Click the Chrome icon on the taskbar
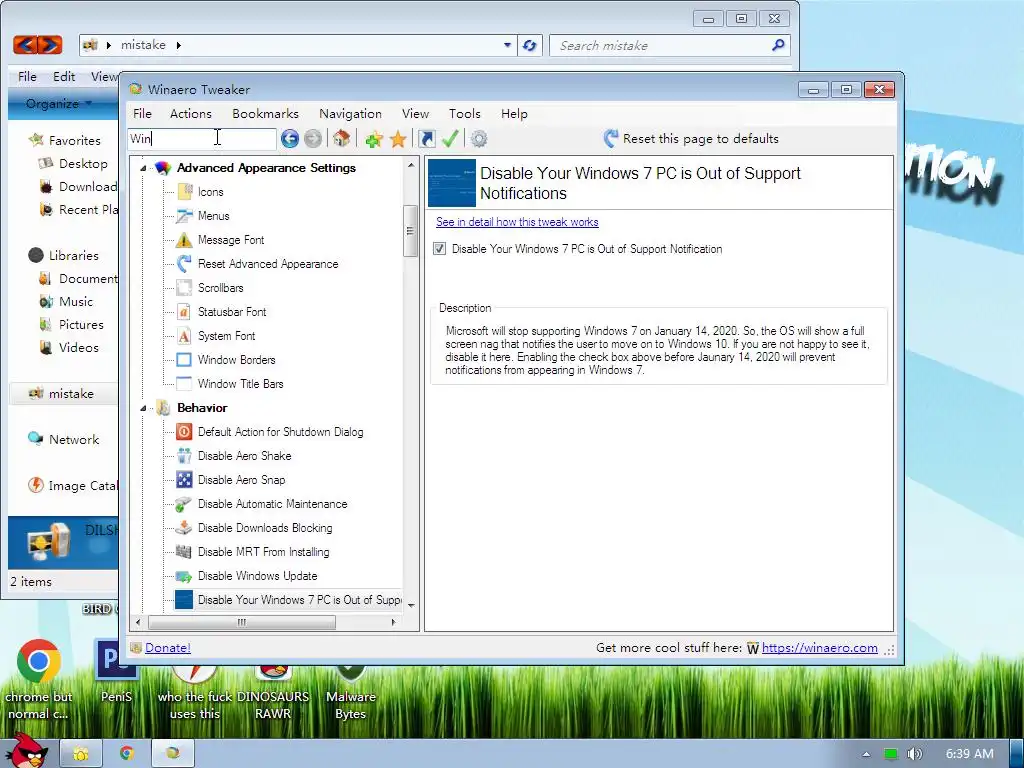The image size is (1024, 768). (127, 753)
